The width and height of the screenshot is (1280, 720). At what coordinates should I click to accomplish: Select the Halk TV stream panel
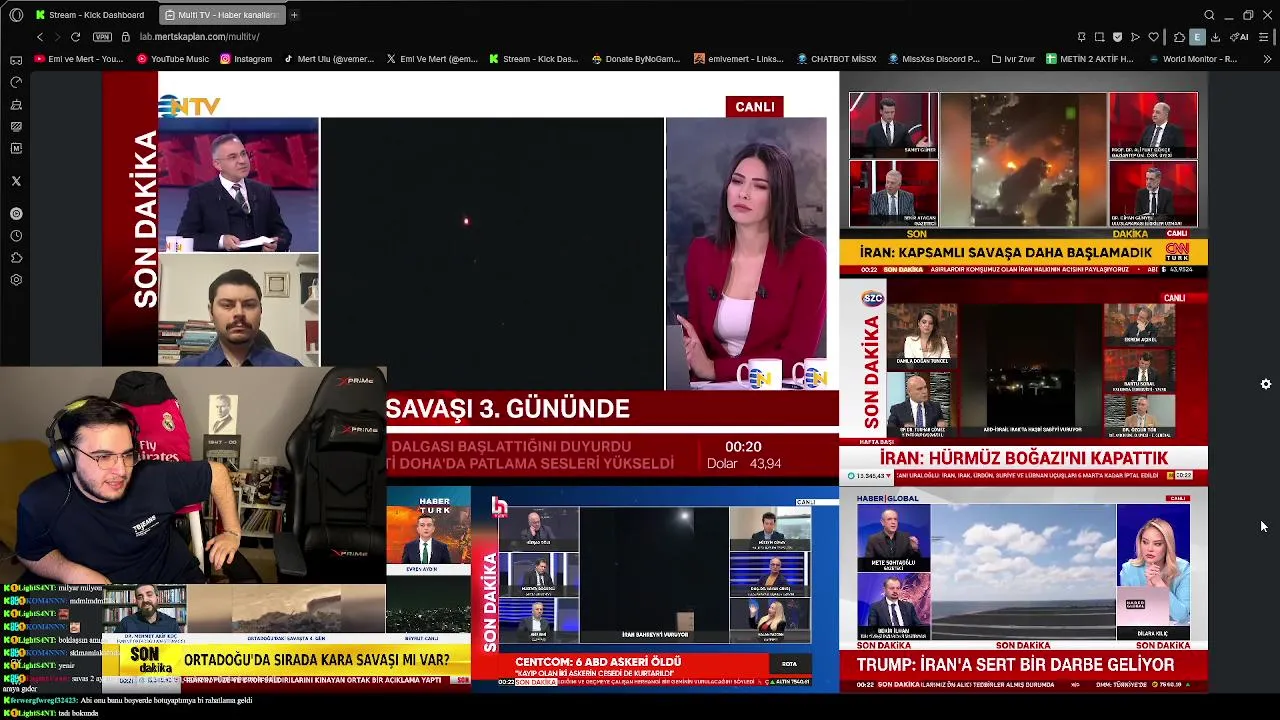point(655,588)
